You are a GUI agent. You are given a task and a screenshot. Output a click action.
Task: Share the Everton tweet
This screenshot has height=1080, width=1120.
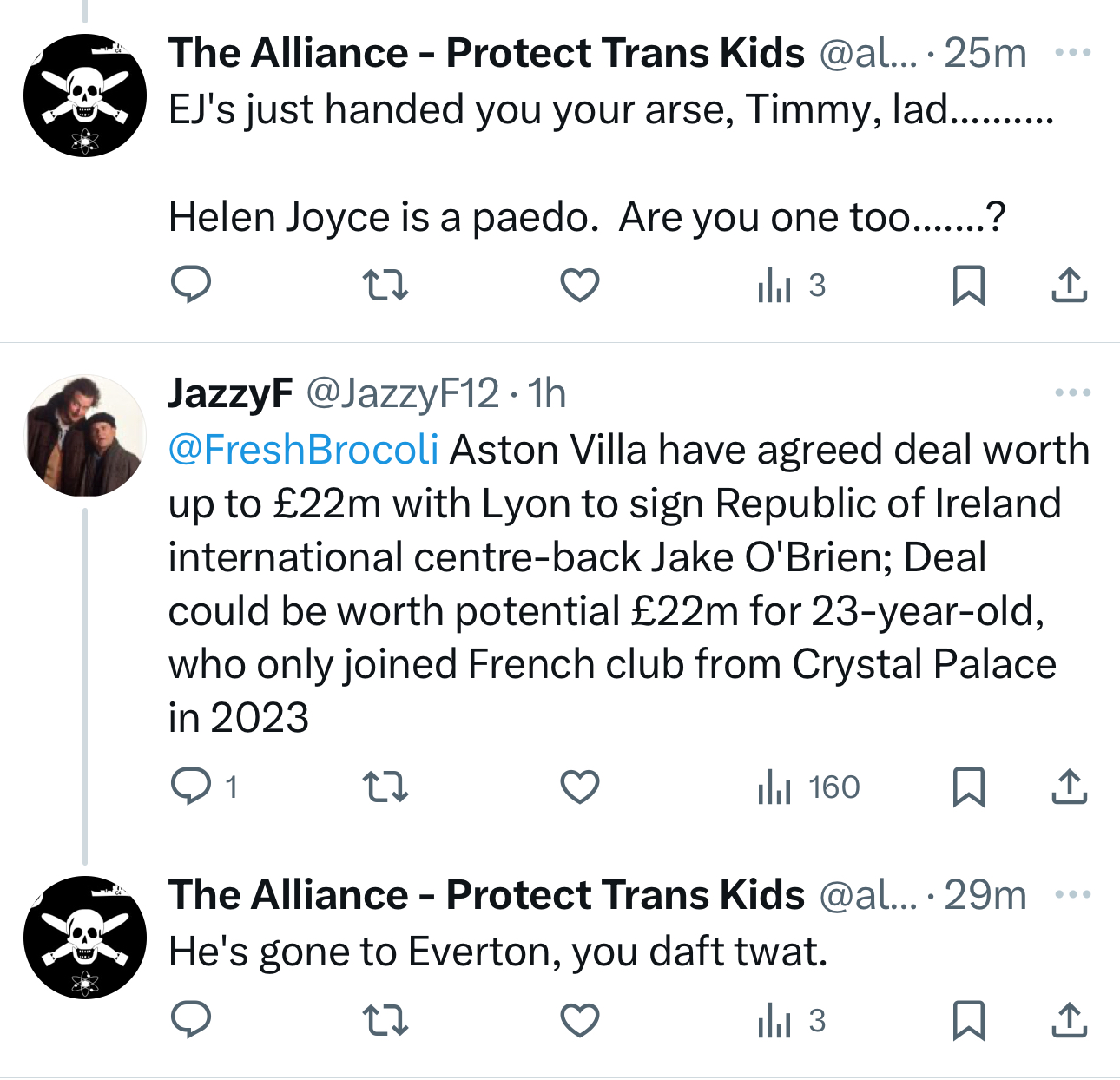coord(1069,1020)
